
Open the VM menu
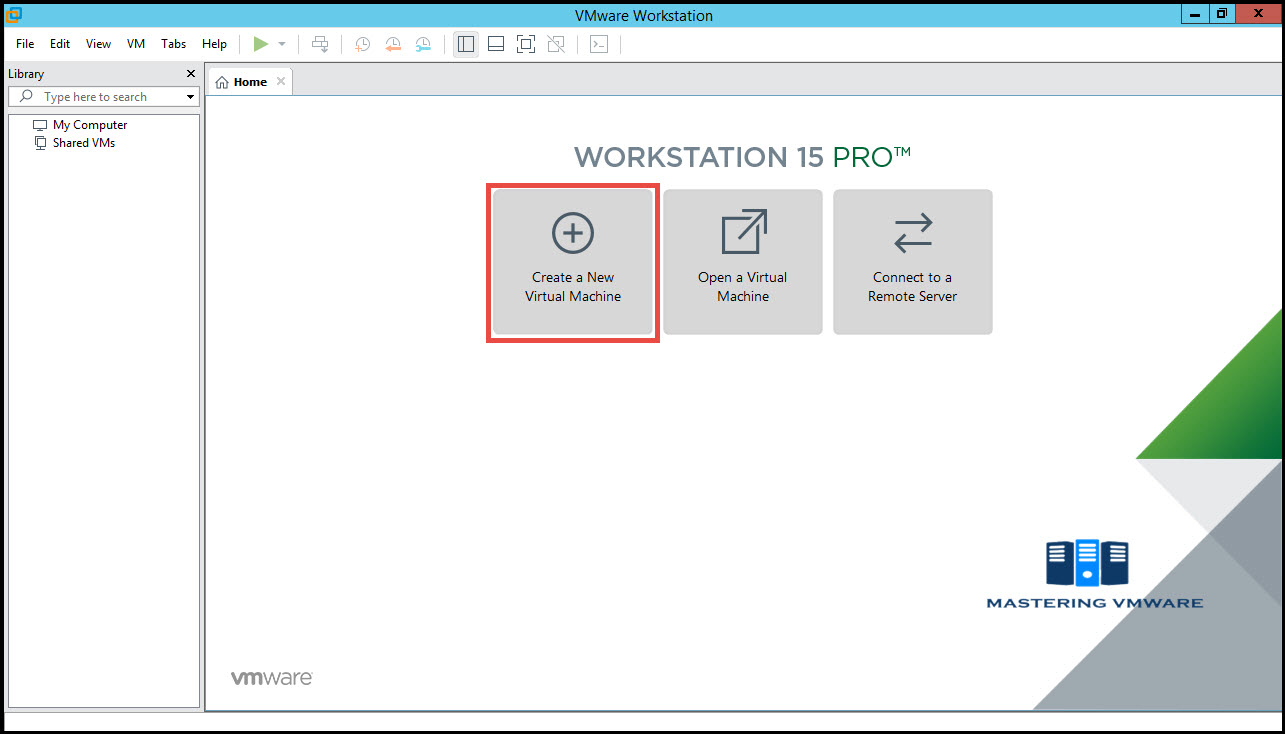[136, 44]
